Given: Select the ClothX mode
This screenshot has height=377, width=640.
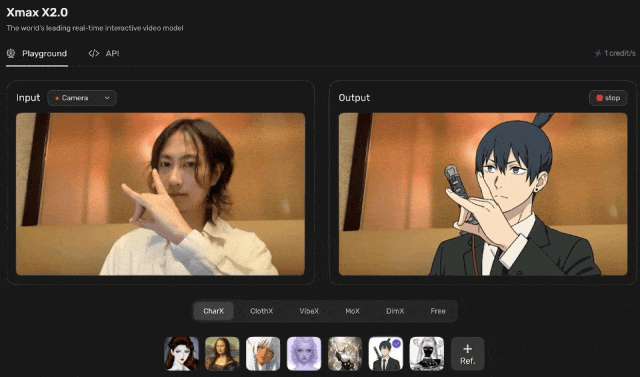Looking at the screenshot, I should click(x=261, y=311).
